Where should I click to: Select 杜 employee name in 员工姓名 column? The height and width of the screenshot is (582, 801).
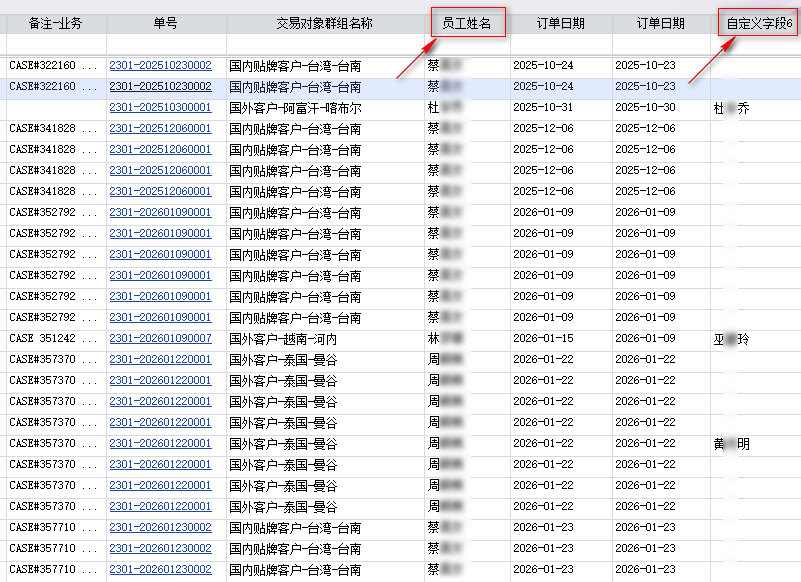click(445, 107)
